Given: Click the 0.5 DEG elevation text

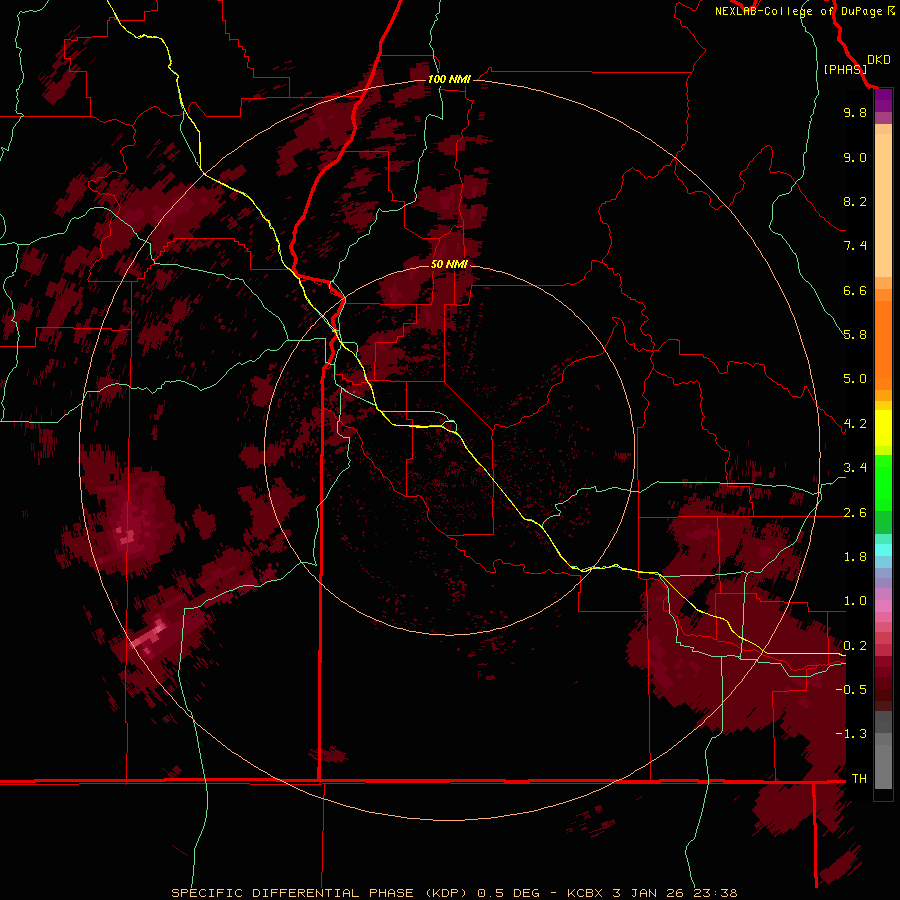Looking at the screenshot, I should pos(509,893).
